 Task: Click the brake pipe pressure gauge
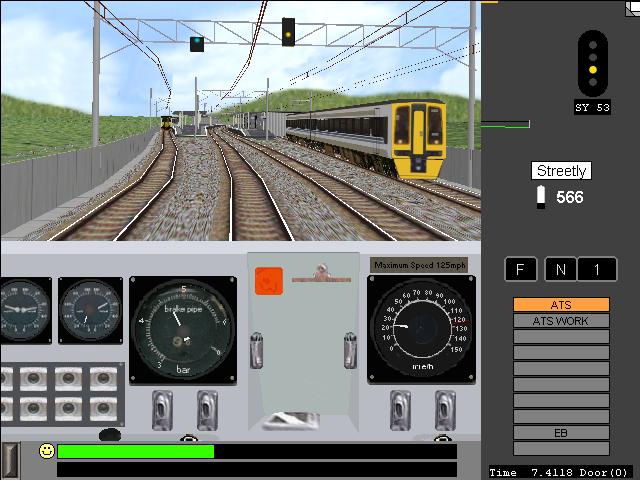tap(183, 329)
